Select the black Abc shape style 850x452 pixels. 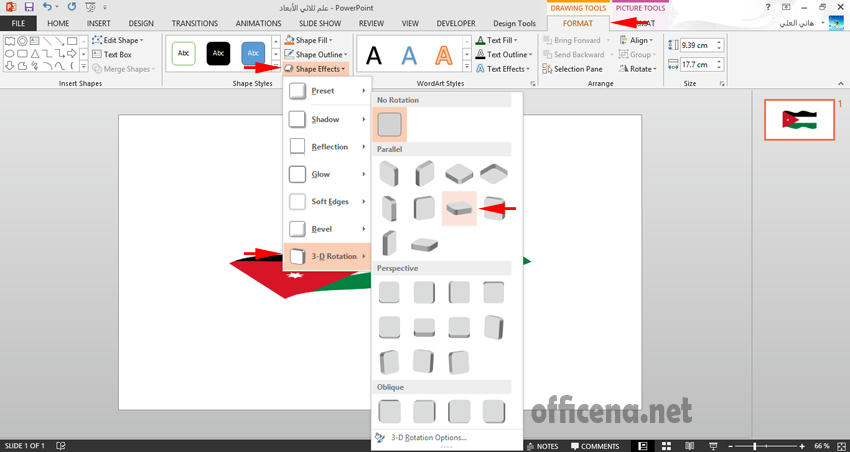pos(218,54)
